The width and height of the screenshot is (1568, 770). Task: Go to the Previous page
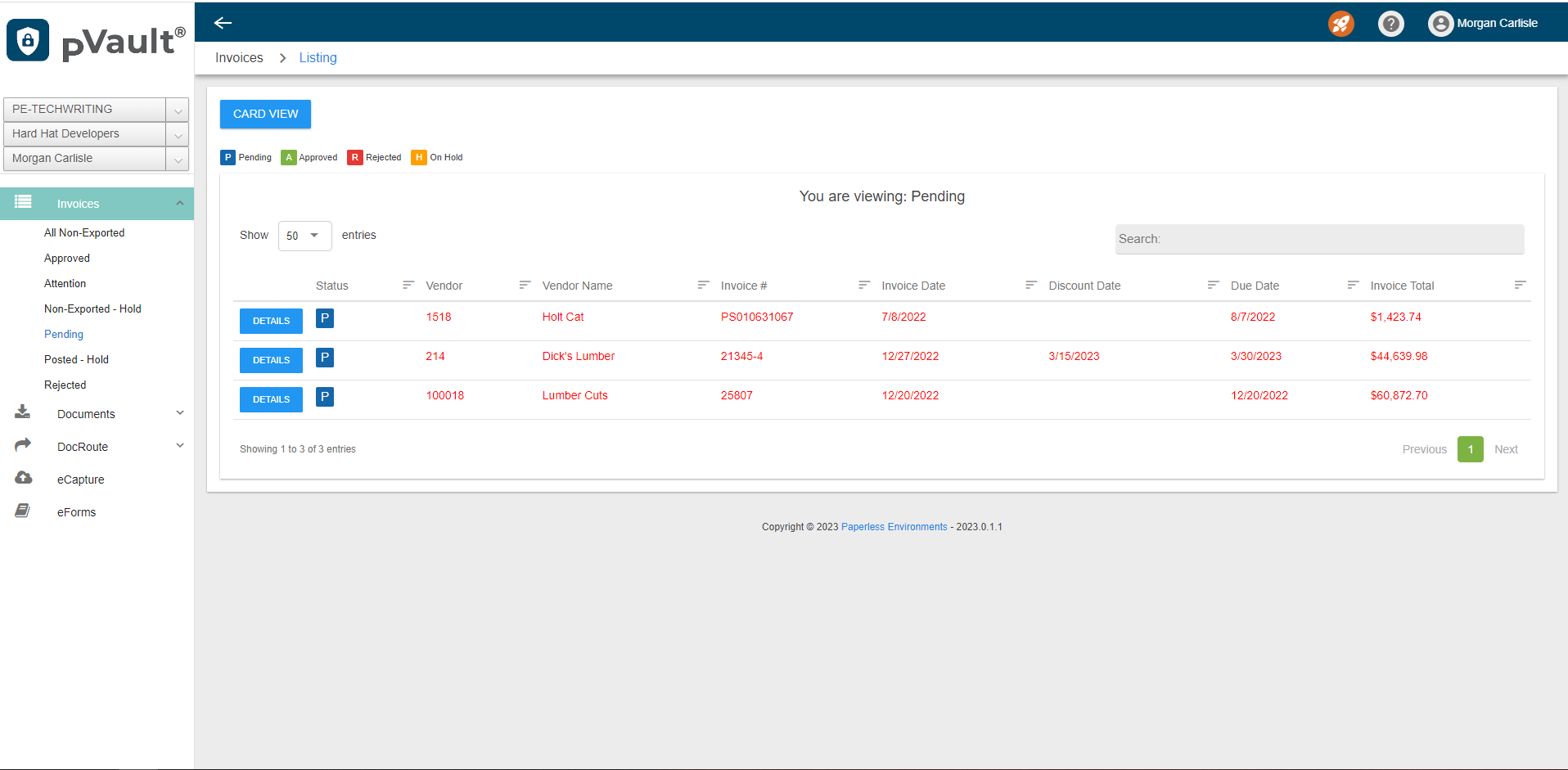point(1424,449)
